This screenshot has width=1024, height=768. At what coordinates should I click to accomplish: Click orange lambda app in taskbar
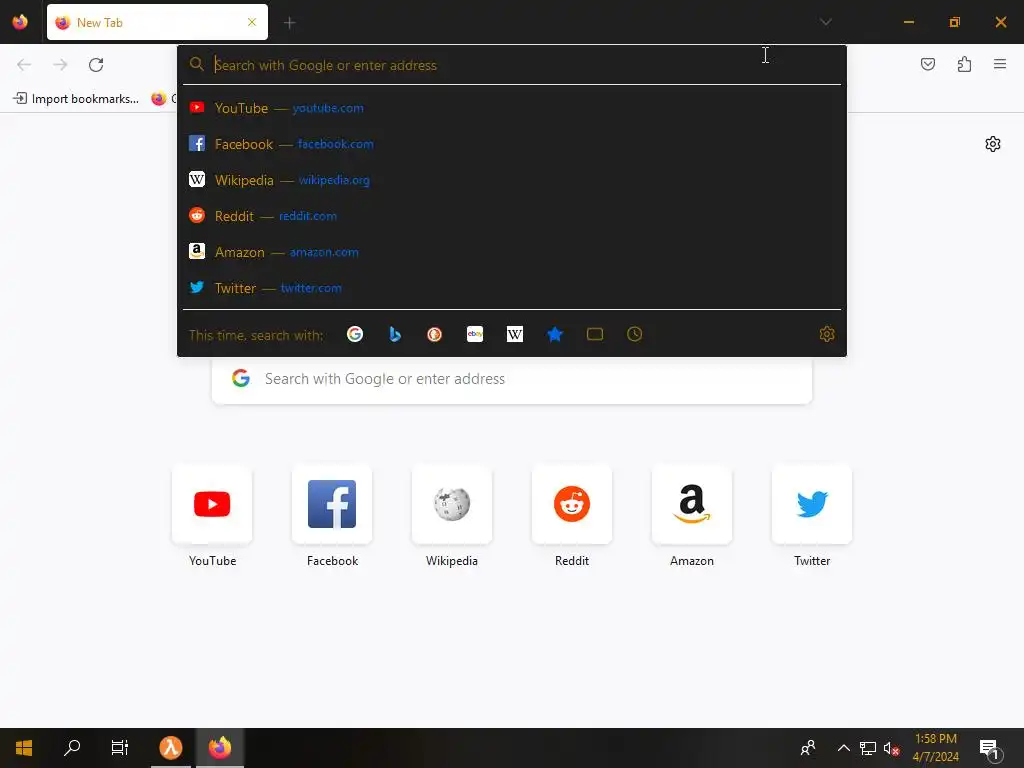[170, 748]
